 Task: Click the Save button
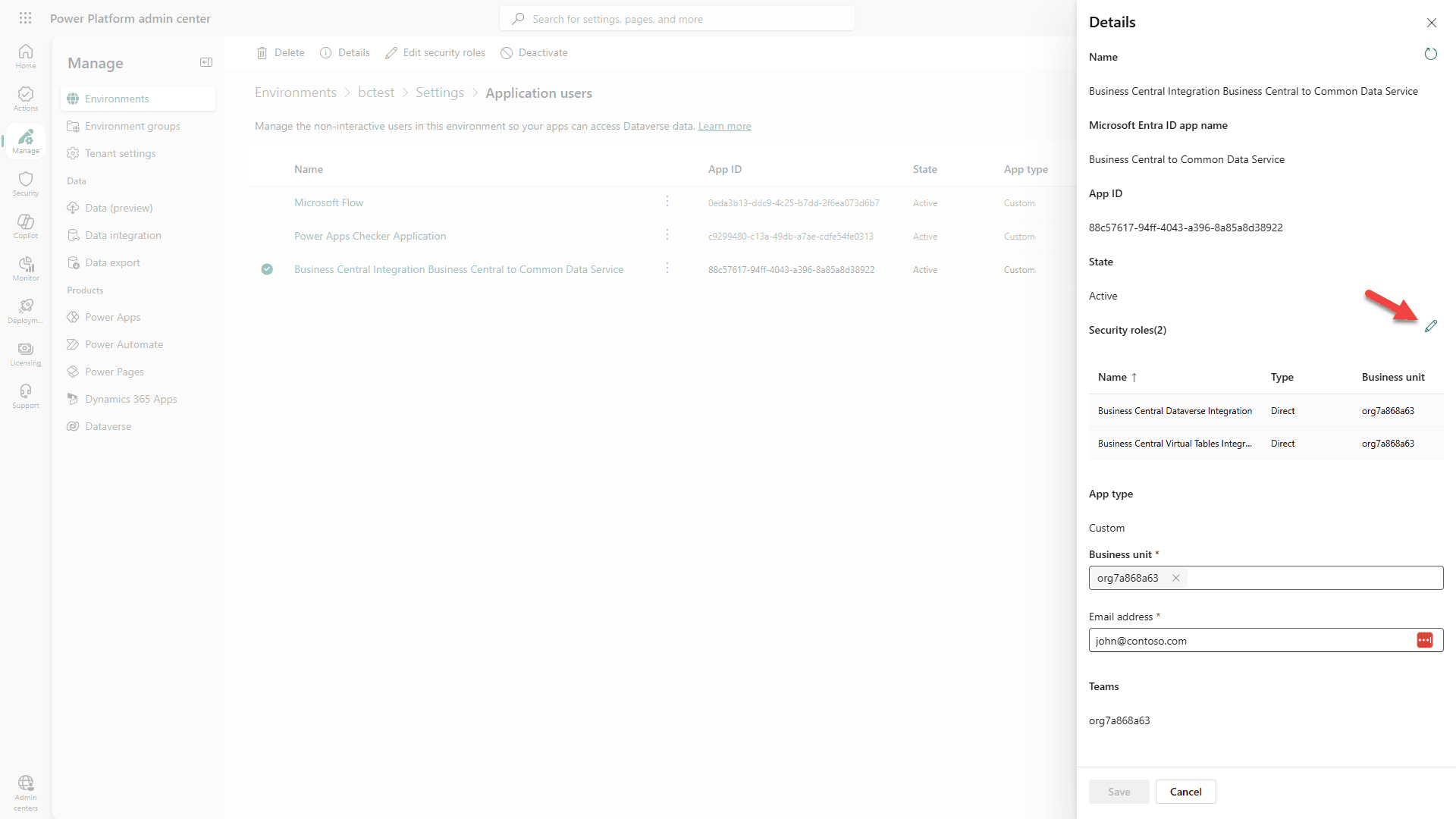click(1119, 791)
